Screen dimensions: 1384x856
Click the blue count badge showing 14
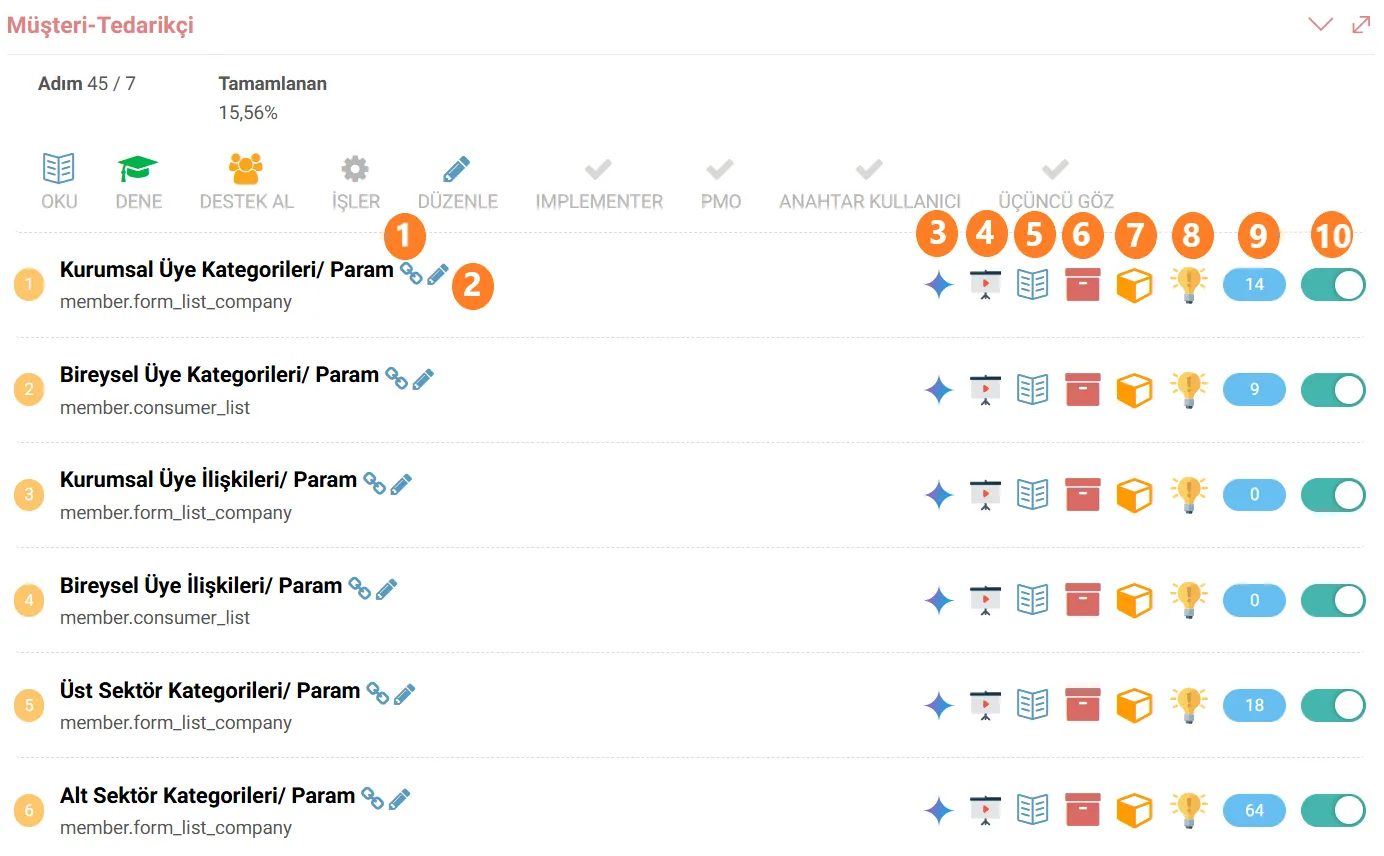point(1254,285)
